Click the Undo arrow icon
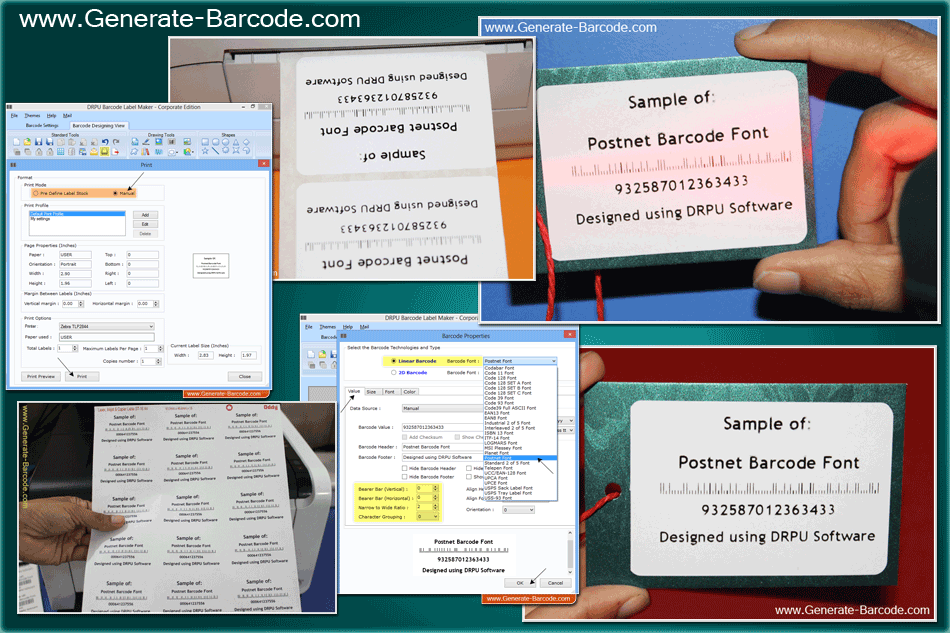Image resolution: width=950 pixels, height=633 pixels. [x=105, y=141]
